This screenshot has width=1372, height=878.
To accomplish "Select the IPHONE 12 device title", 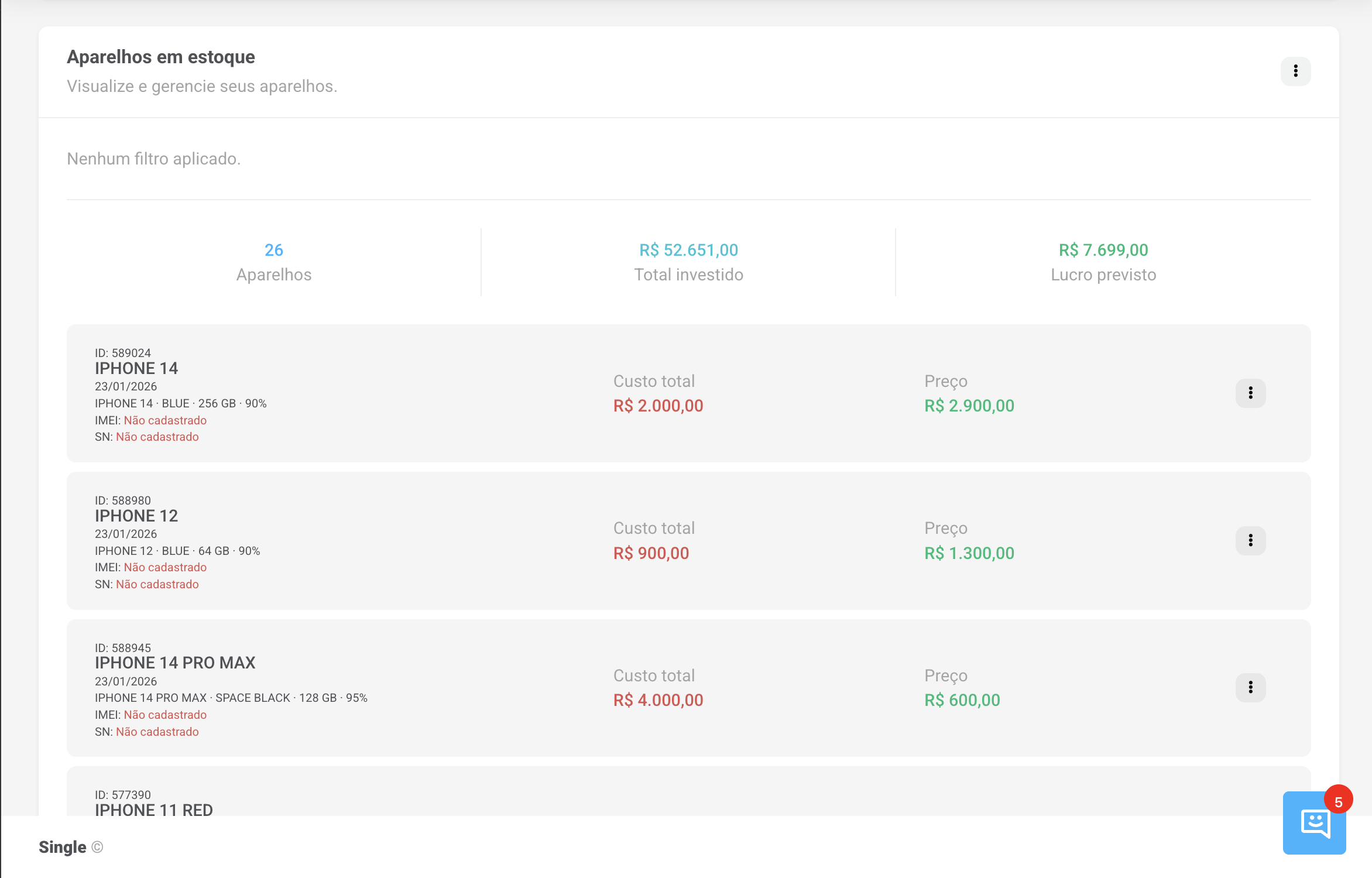I will click(136, 516).
